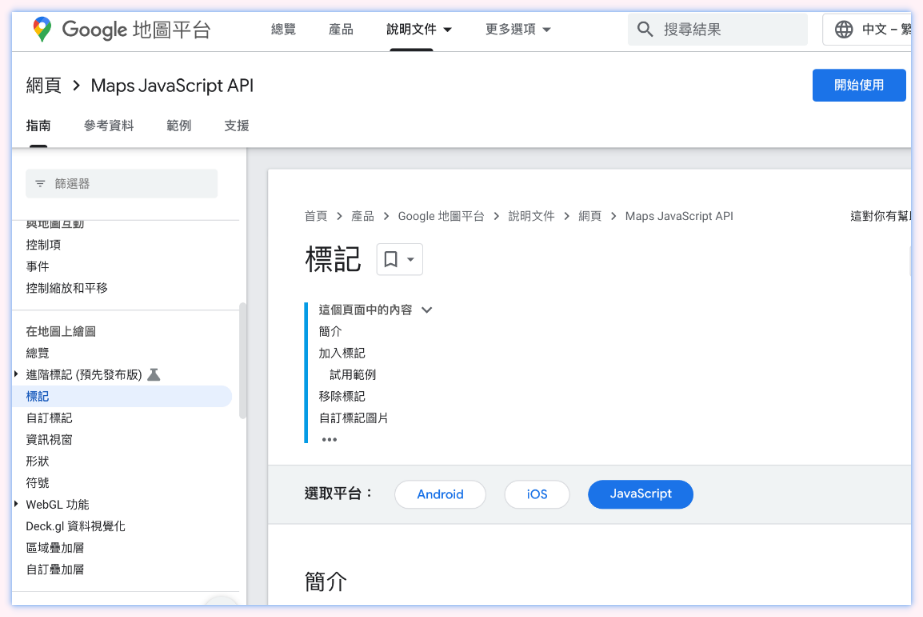Click the 在地圖上繪圖 section heading
923x617 pixels.
61,331
